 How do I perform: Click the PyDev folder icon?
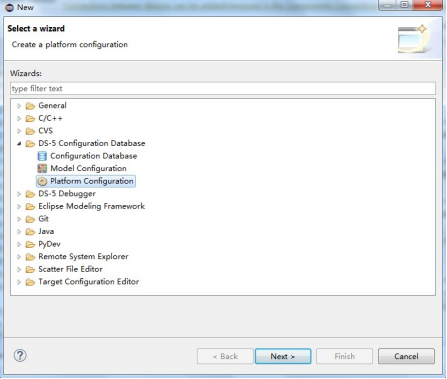pos(30,244)
